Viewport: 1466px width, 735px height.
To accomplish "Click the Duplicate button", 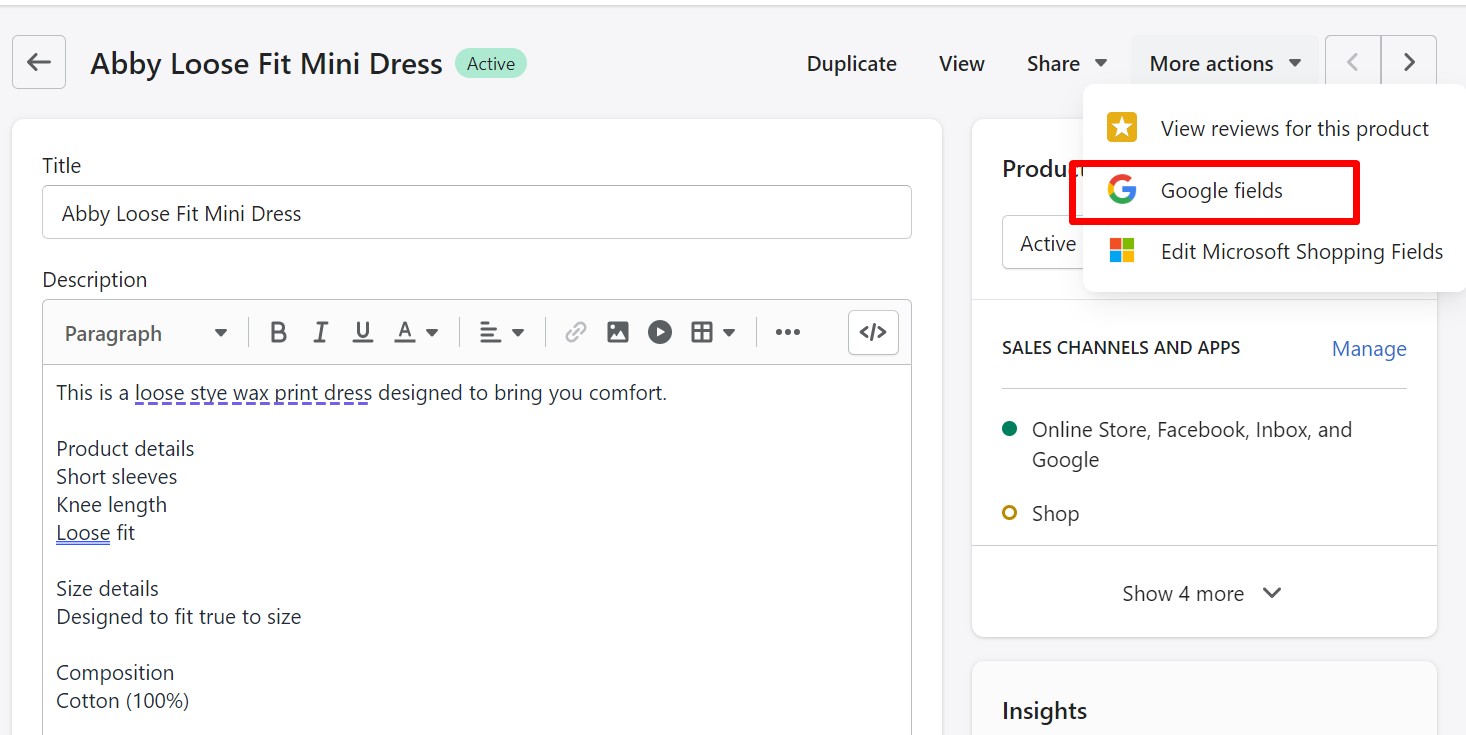I will (x=852, y=63).
